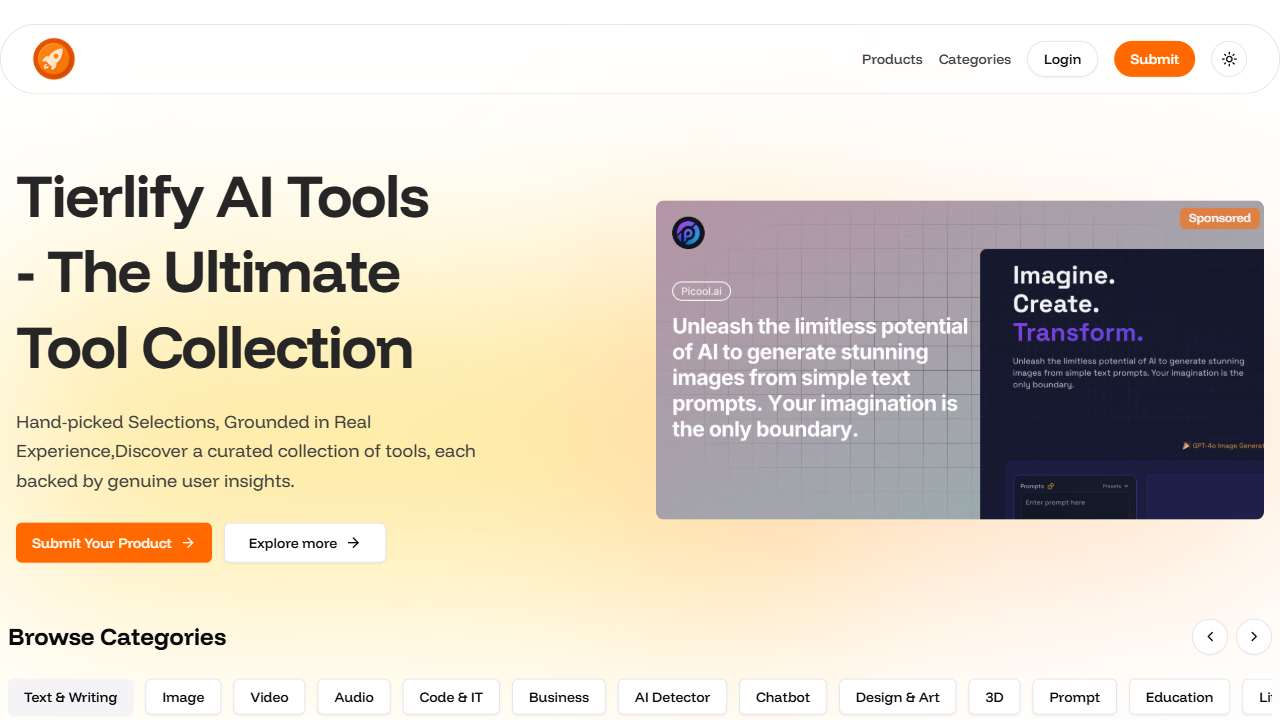Toggle the light/dark theme sun icon
1280x720 pixels.
point(1229,59)
